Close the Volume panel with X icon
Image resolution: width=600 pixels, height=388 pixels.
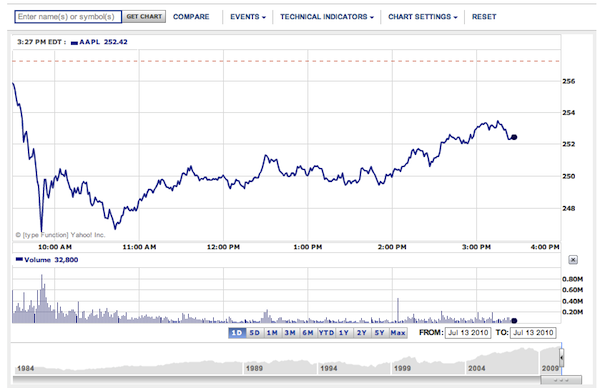573,260
